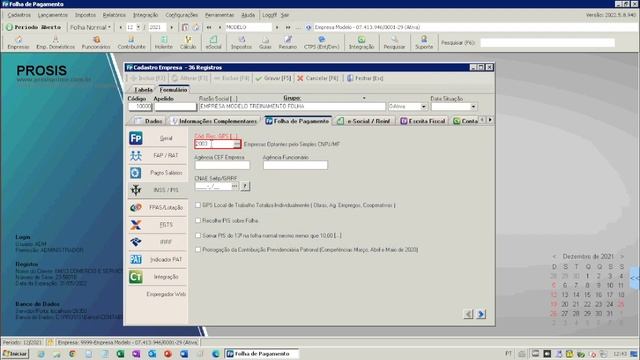The width and height of the screenshot is (640, 360).
Task: Go to the previous form page arrow
Action: pyautogui.click(x=468, y=314)
